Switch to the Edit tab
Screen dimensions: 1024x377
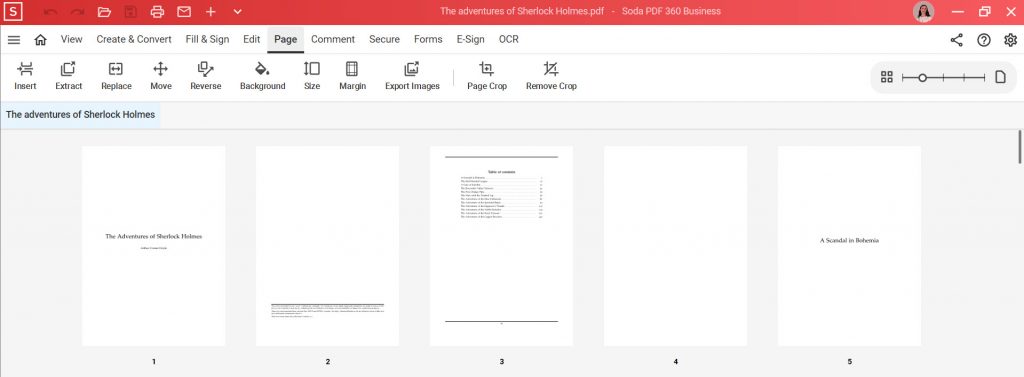pos(251,39)
